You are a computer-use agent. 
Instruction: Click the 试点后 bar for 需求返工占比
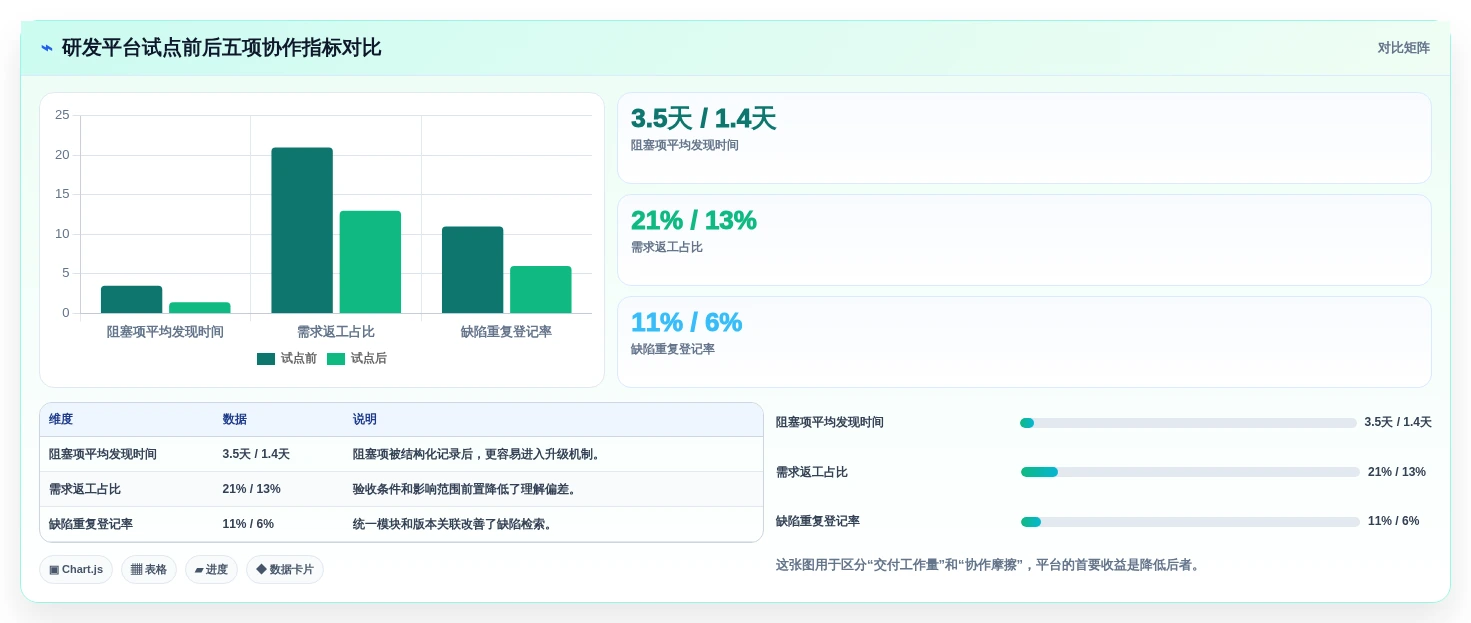tap(370, 262)
